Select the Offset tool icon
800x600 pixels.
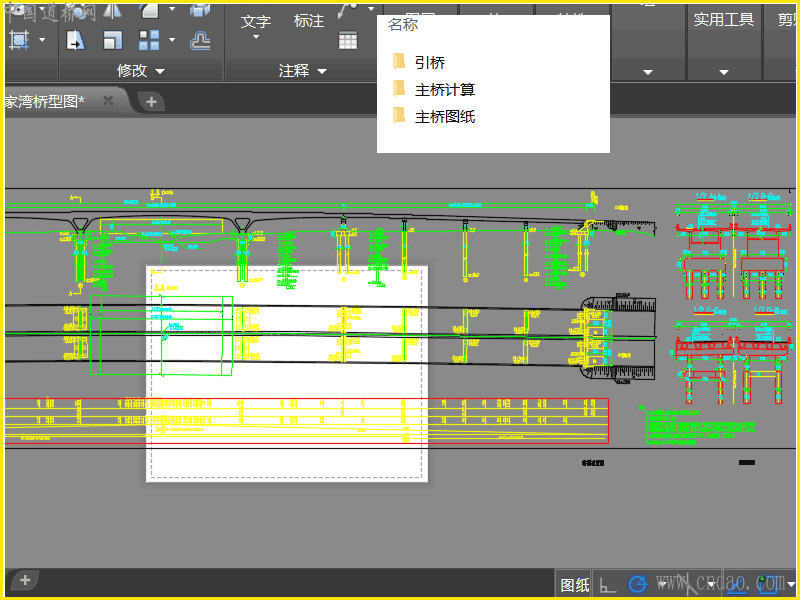pyautogui.click(x=200, y=40)
